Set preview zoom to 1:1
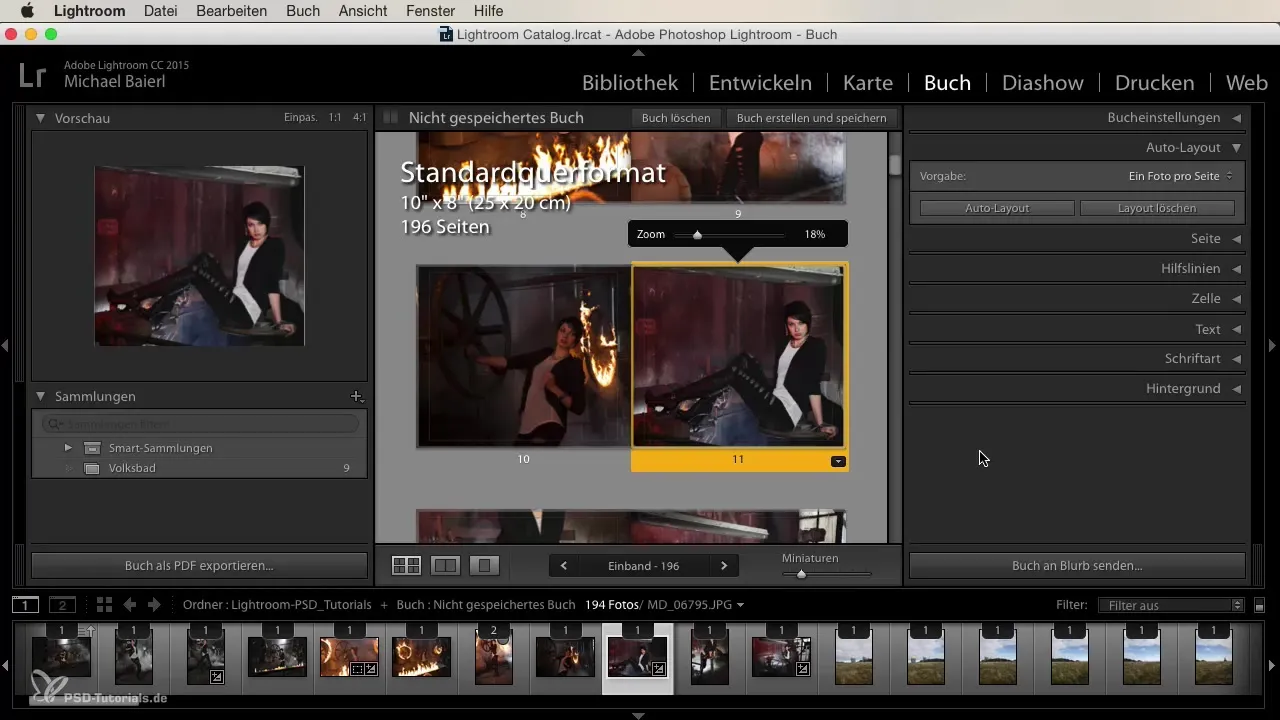 point(334,118)
